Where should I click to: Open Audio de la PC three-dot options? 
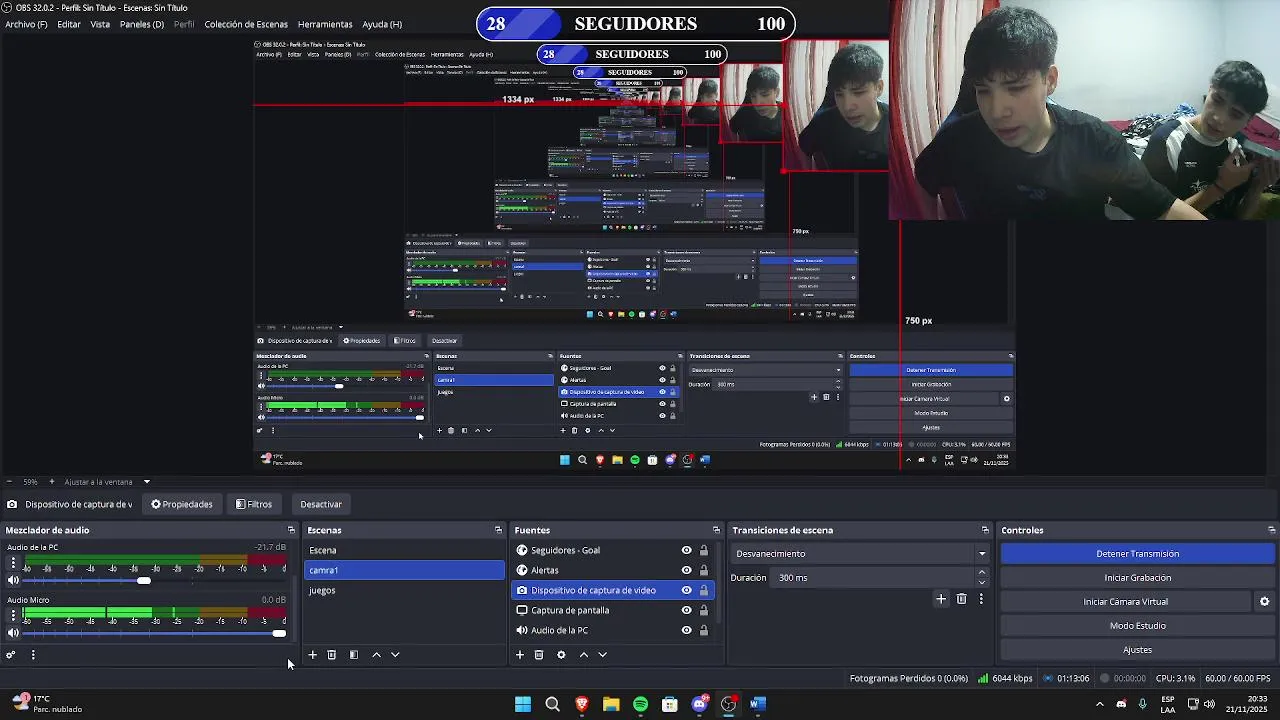pyautogui.click(x=13, y=563)
